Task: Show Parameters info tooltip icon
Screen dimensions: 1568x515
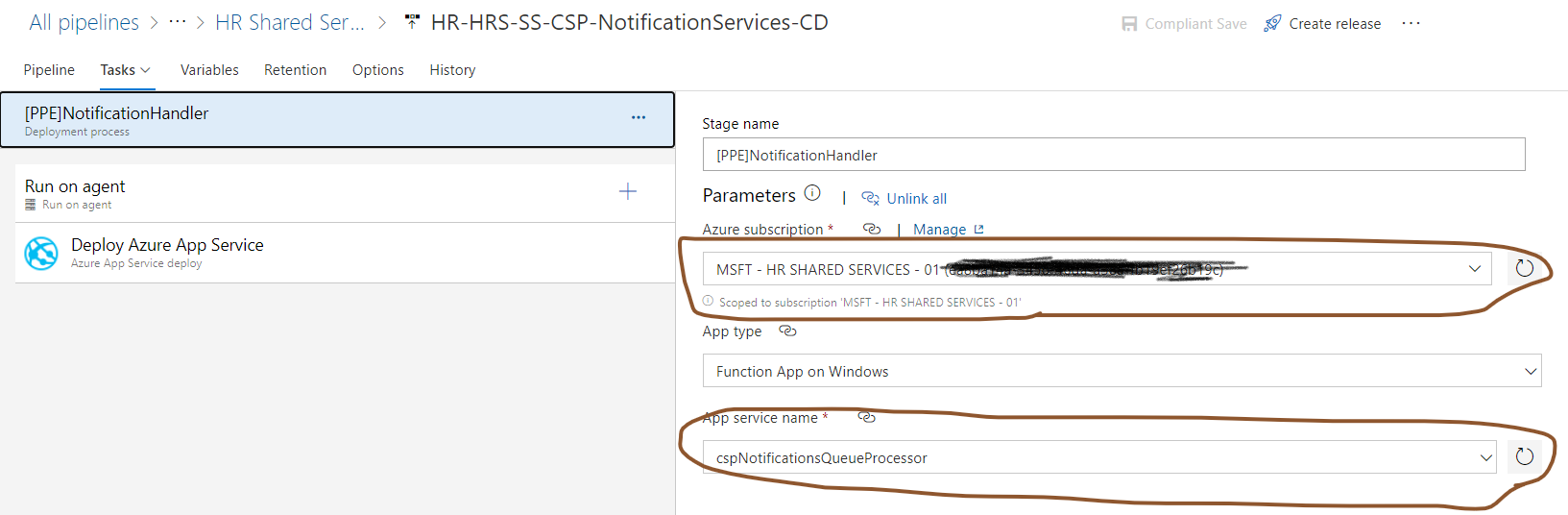Action: point(812,193)
